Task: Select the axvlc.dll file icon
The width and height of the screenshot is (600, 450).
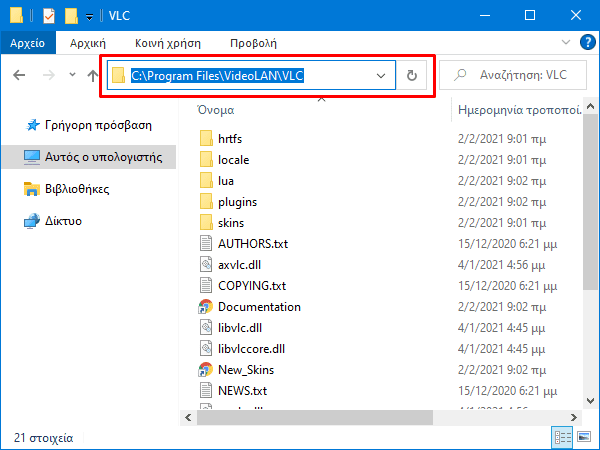Action: [206, 265]
